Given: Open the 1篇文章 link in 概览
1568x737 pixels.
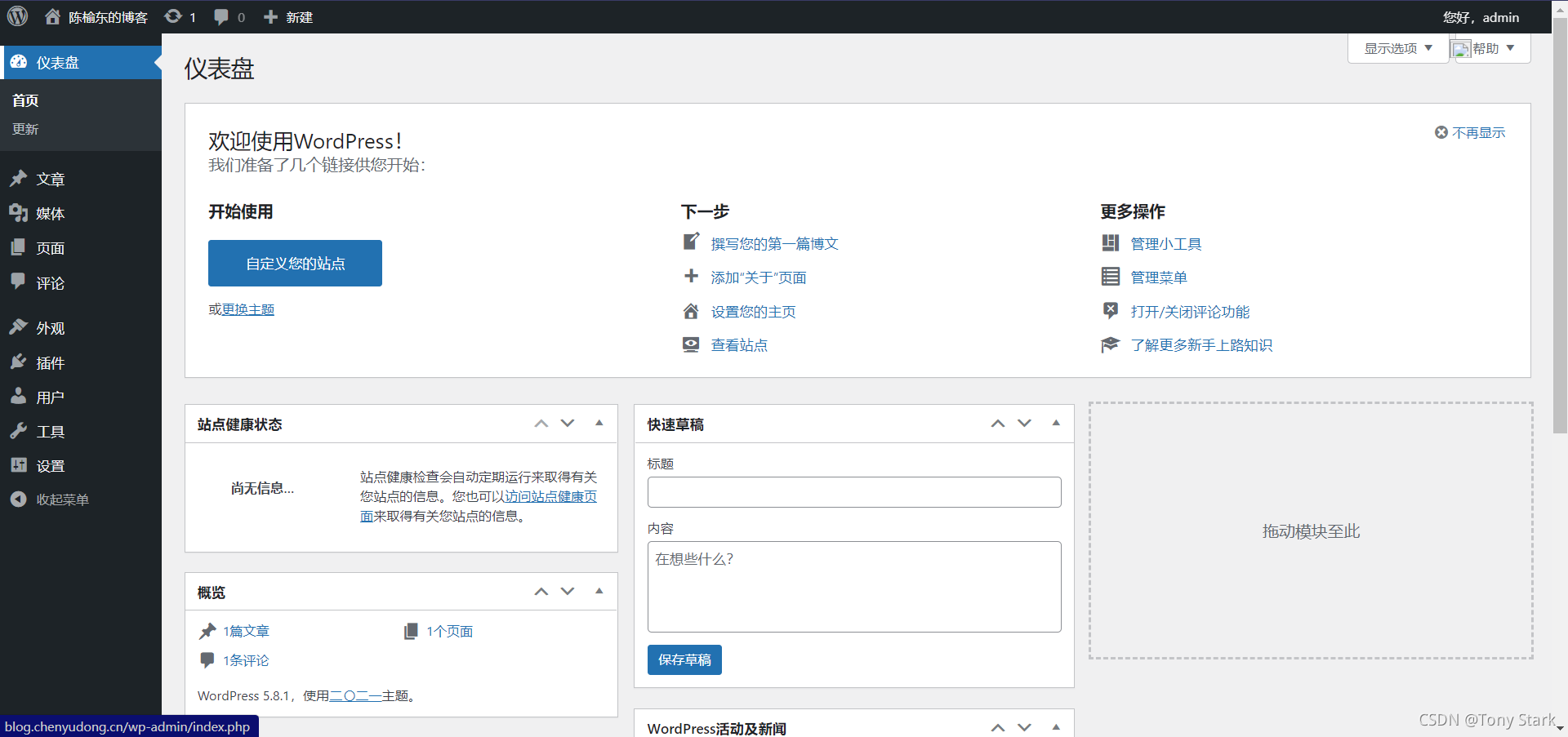Looking at the screenshot, I should click(246, 631).
